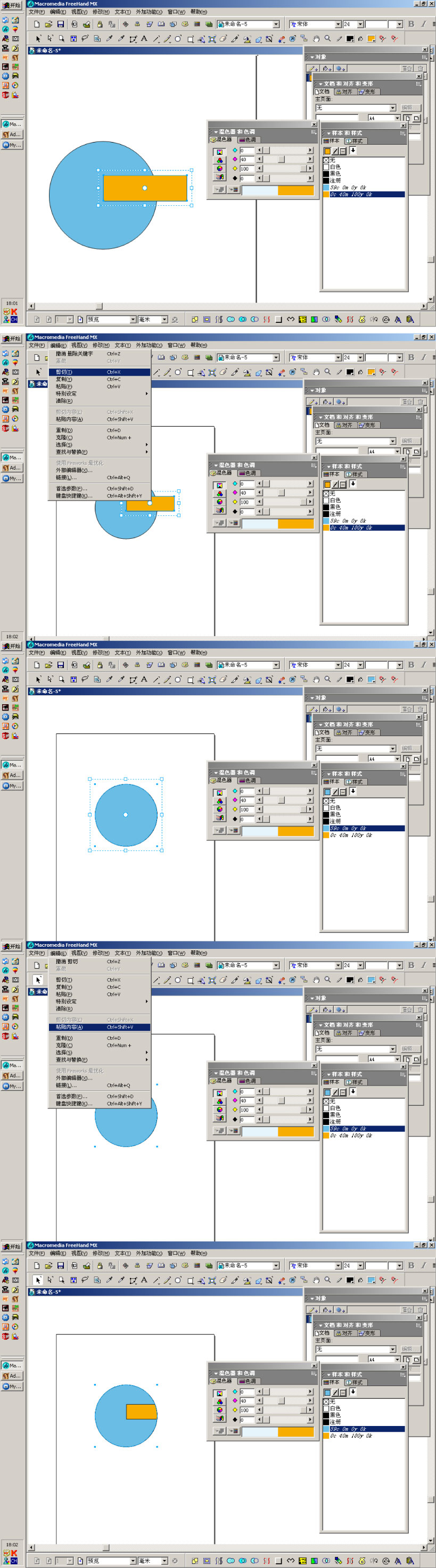Select the Text tool in the third screenshot
Image resolution: width=436 pixels, height=1568 pixels.
tap(144, 680)
